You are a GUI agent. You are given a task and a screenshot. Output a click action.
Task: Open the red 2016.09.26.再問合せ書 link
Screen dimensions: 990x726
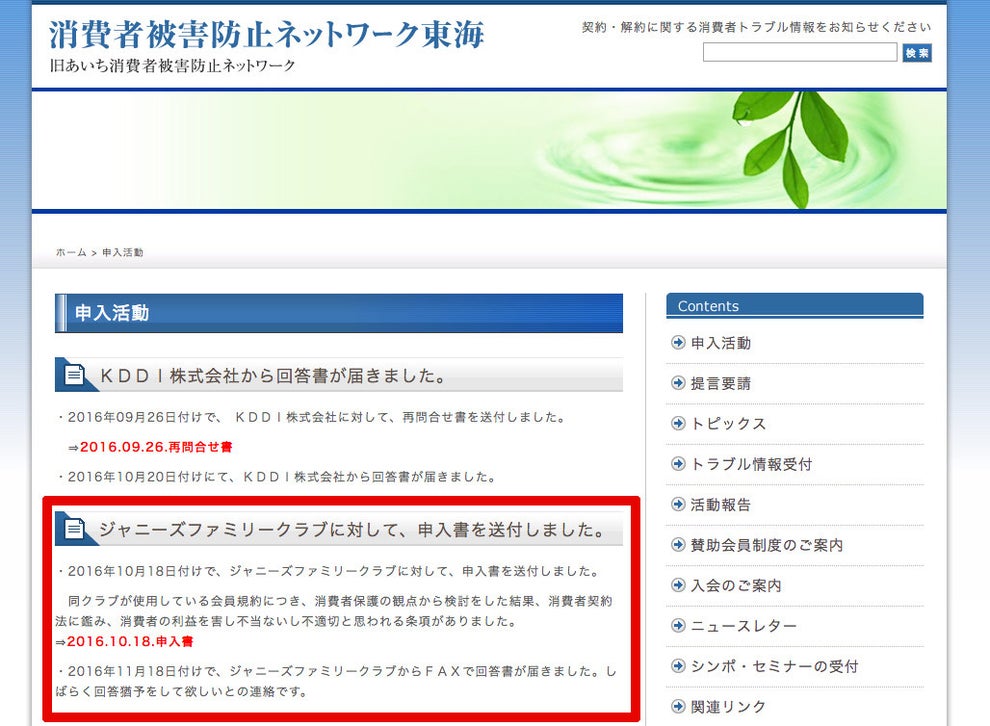point(155,447)
